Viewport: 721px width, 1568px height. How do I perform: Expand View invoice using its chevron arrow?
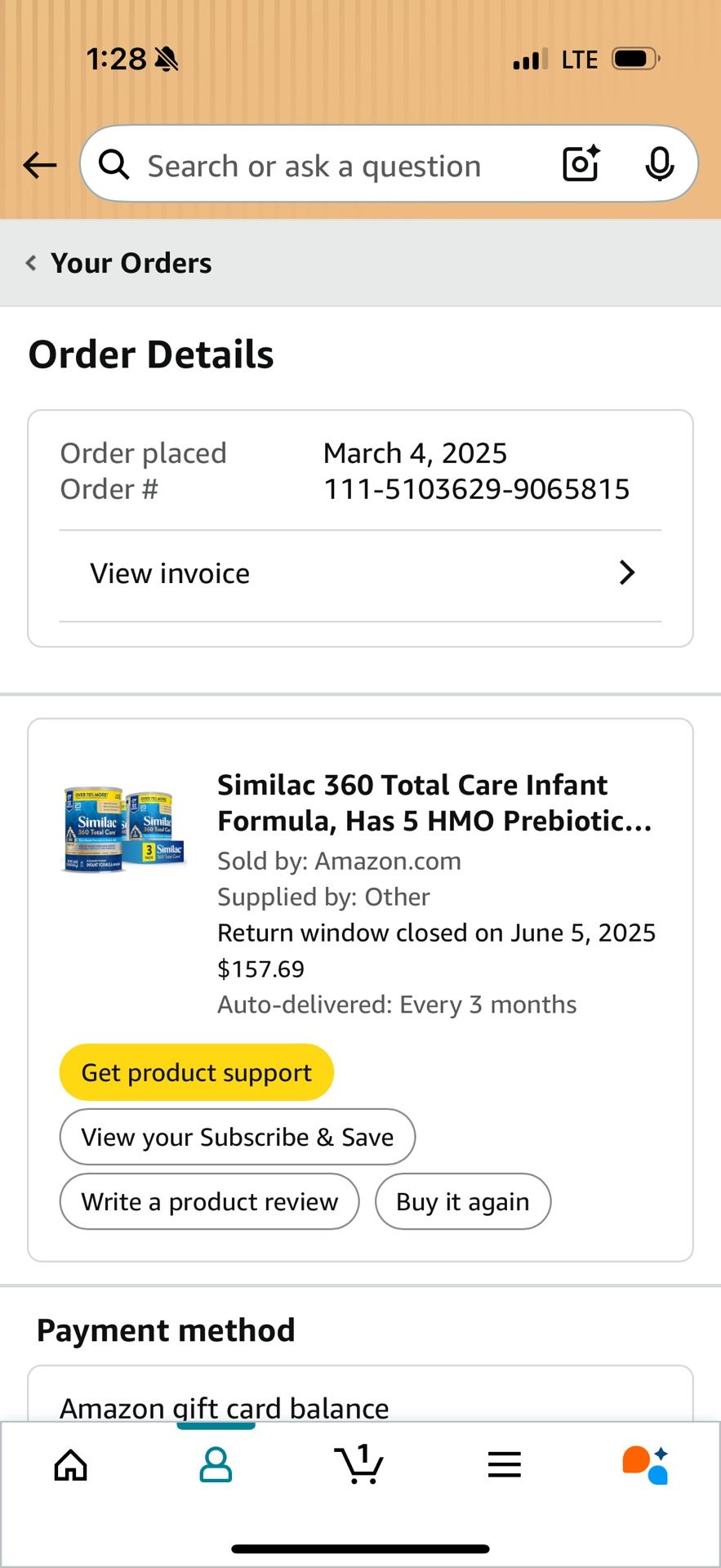(626, 572)
